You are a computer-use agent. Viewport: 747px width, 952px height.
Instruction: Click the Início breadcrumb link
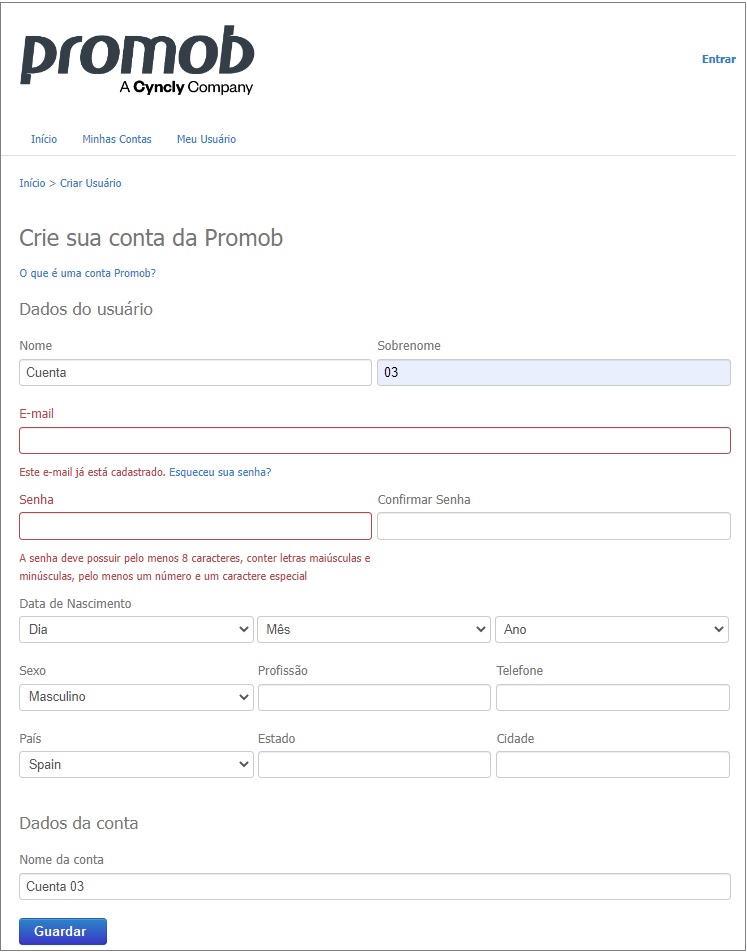(x=32, y=183)
